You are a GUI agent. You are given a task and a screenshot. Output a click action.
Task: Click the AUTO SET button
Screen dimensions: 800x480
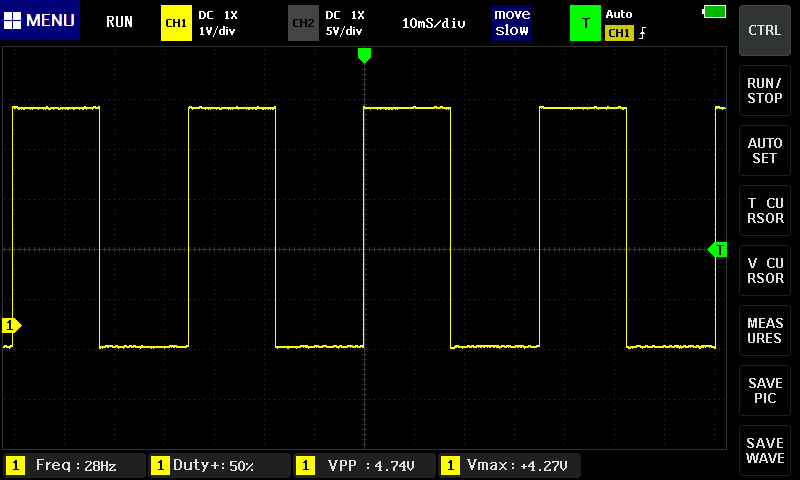pyautogui.click(x=764, y=150)
